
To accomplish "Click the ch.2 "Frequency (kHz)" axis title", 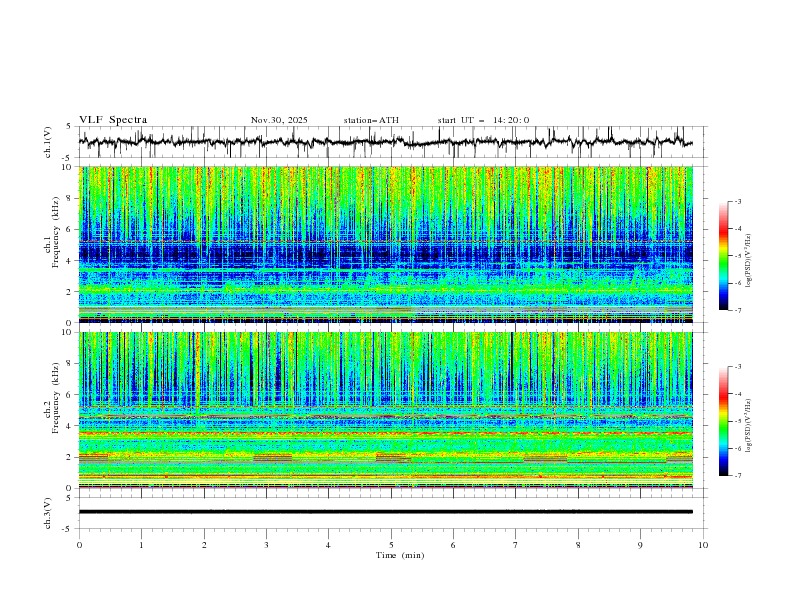I will [56, 398].
